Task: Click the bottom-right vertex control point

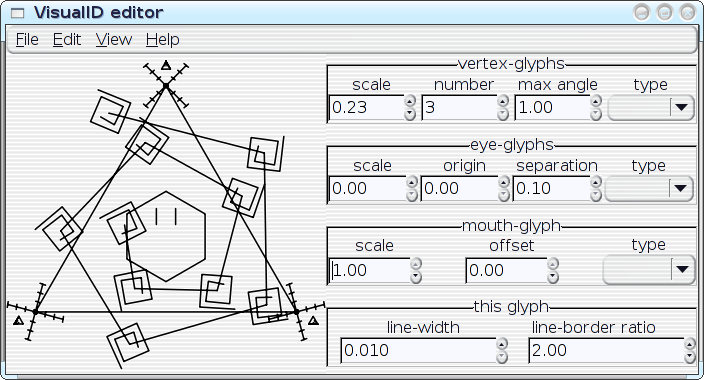Action: pos(296,311)
